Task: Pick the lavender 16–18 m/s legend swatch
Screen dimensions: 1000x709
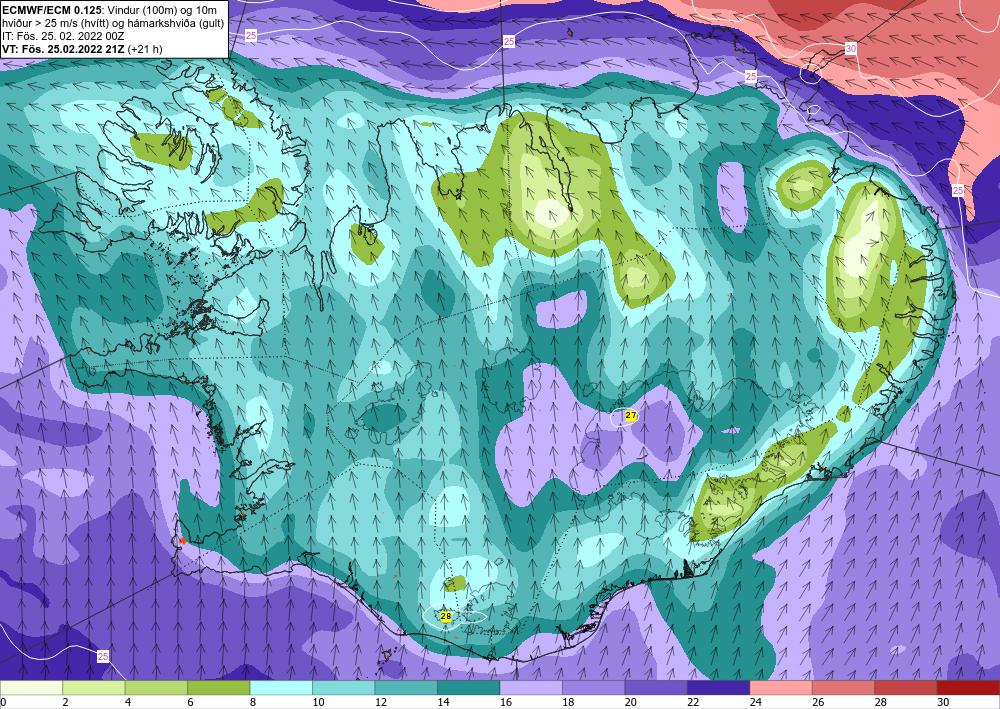Action: coord(531,688)
